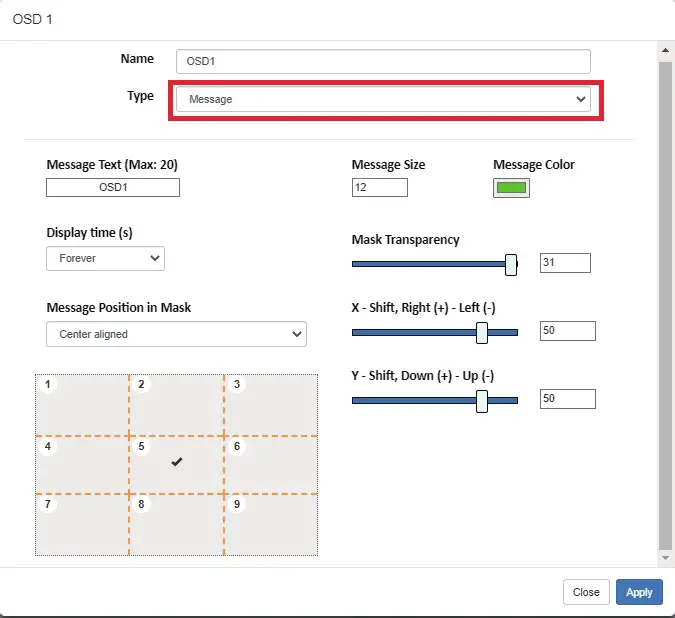The image size is (675, 618).
Task: Click the X-Shift slider handle
Action: click(482, 332)
